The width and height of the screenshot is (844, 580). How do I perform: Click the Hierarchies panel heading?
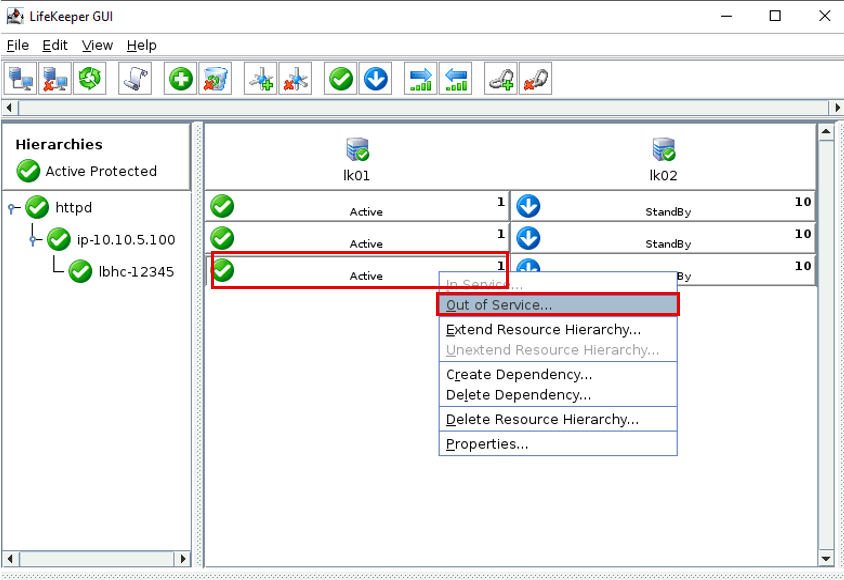pos(59,144)
